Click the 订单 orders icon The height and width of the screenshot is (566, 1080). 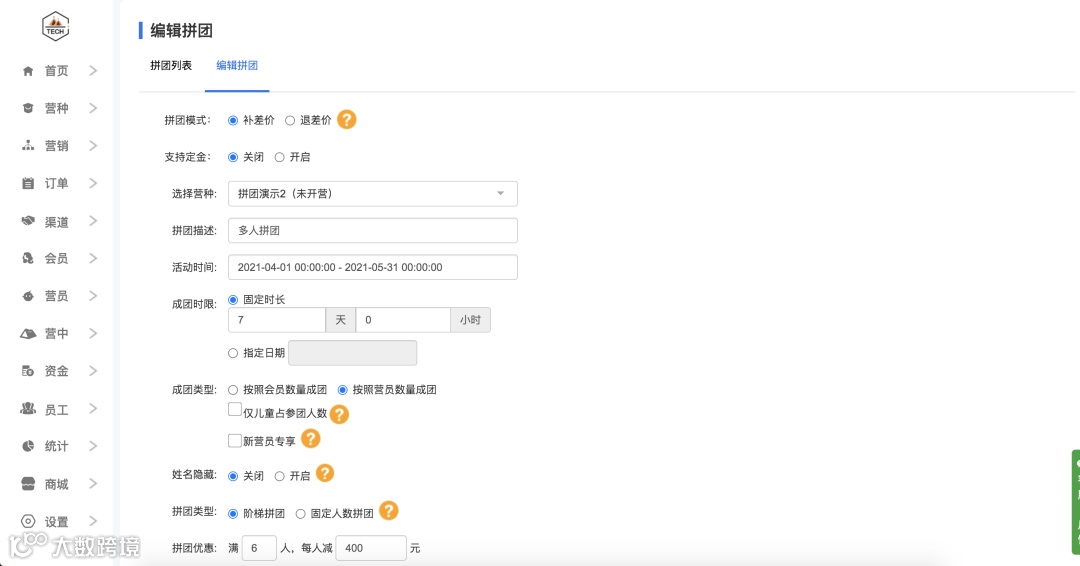[x=28, y=183]
